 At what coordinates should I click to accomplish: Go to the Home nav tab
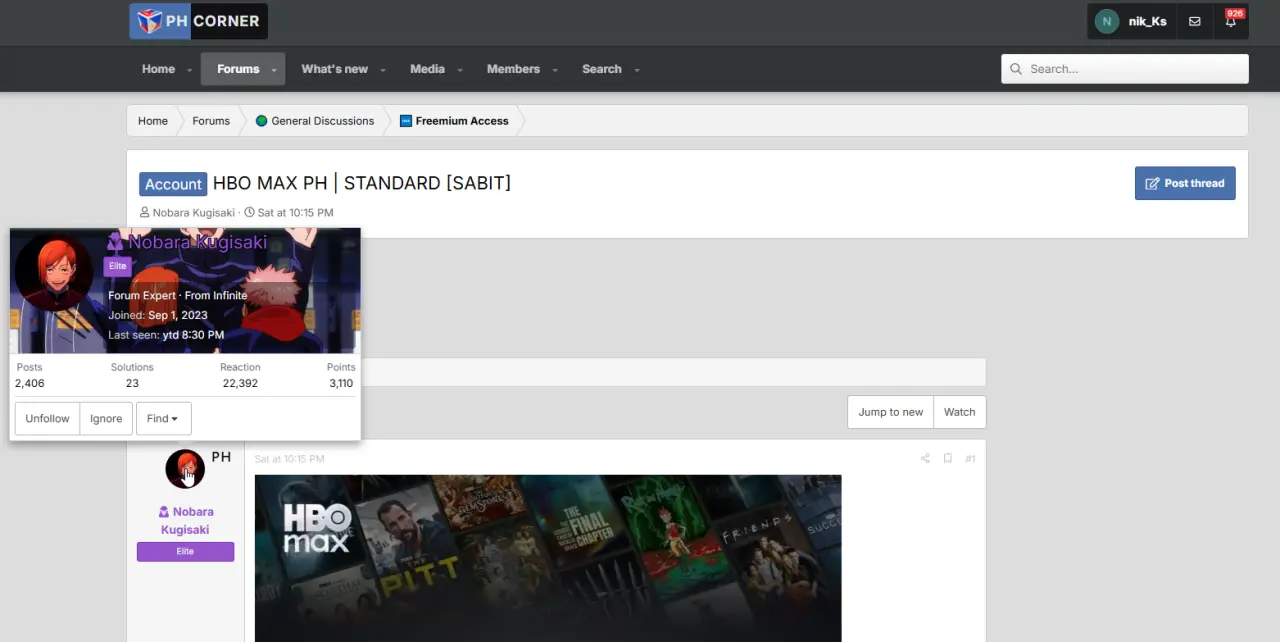158,69
